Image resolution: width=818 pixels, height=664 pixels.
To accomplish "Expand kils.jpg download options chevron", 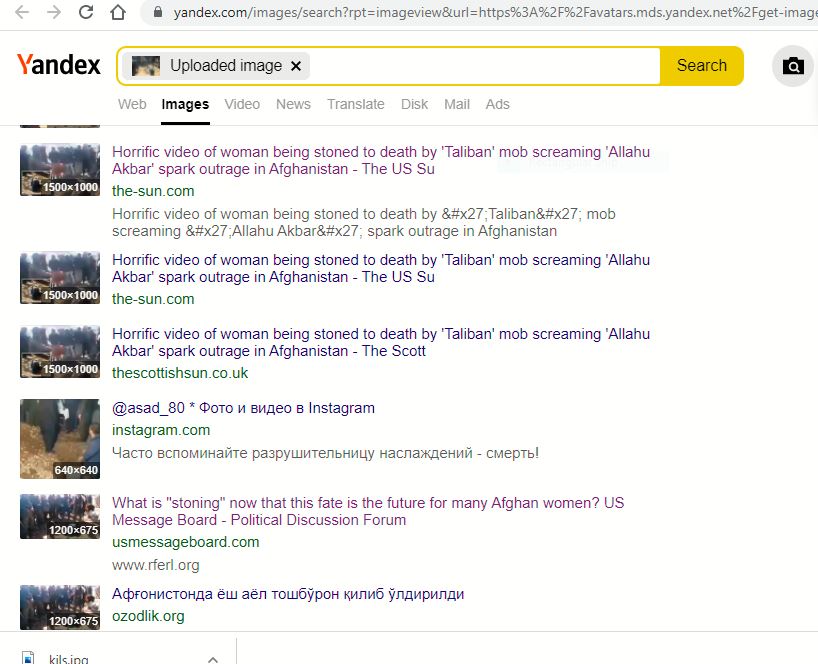I will [212, 658].
